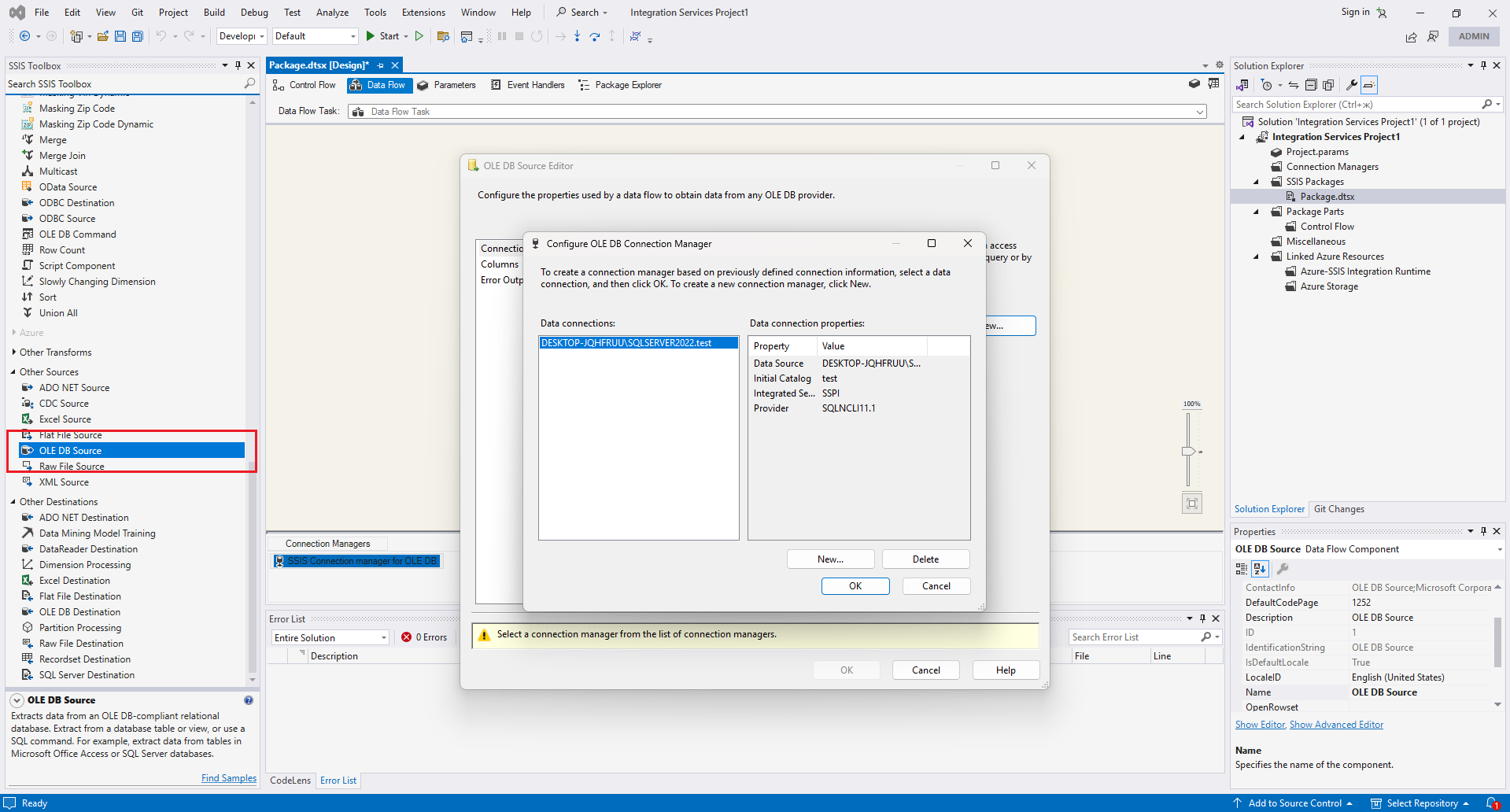The height and width of the screenshot is (812, 1510).
Task: Open the Default platform dropdown
Action: (353, 36)
